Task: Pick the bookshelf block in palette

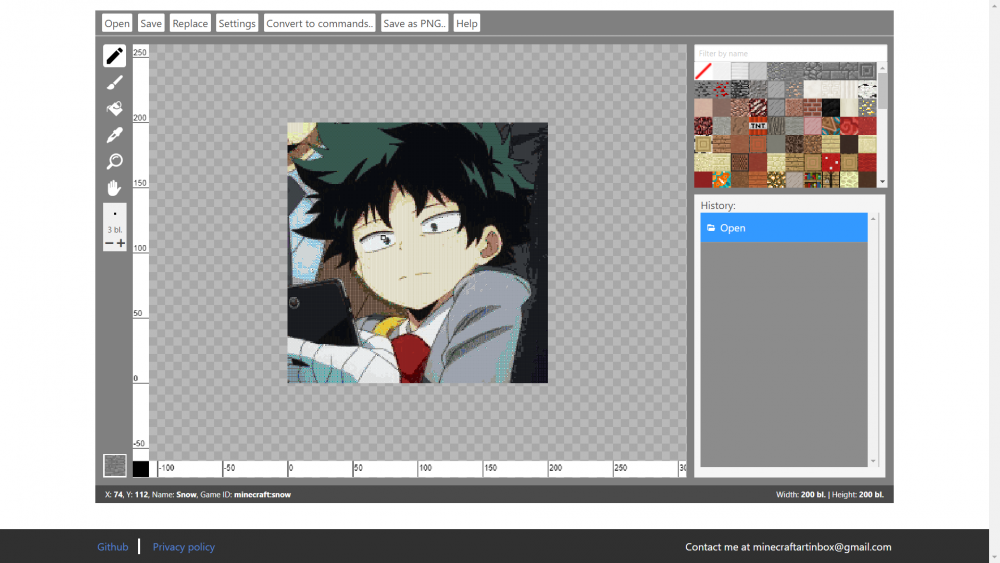Action: 812,180
